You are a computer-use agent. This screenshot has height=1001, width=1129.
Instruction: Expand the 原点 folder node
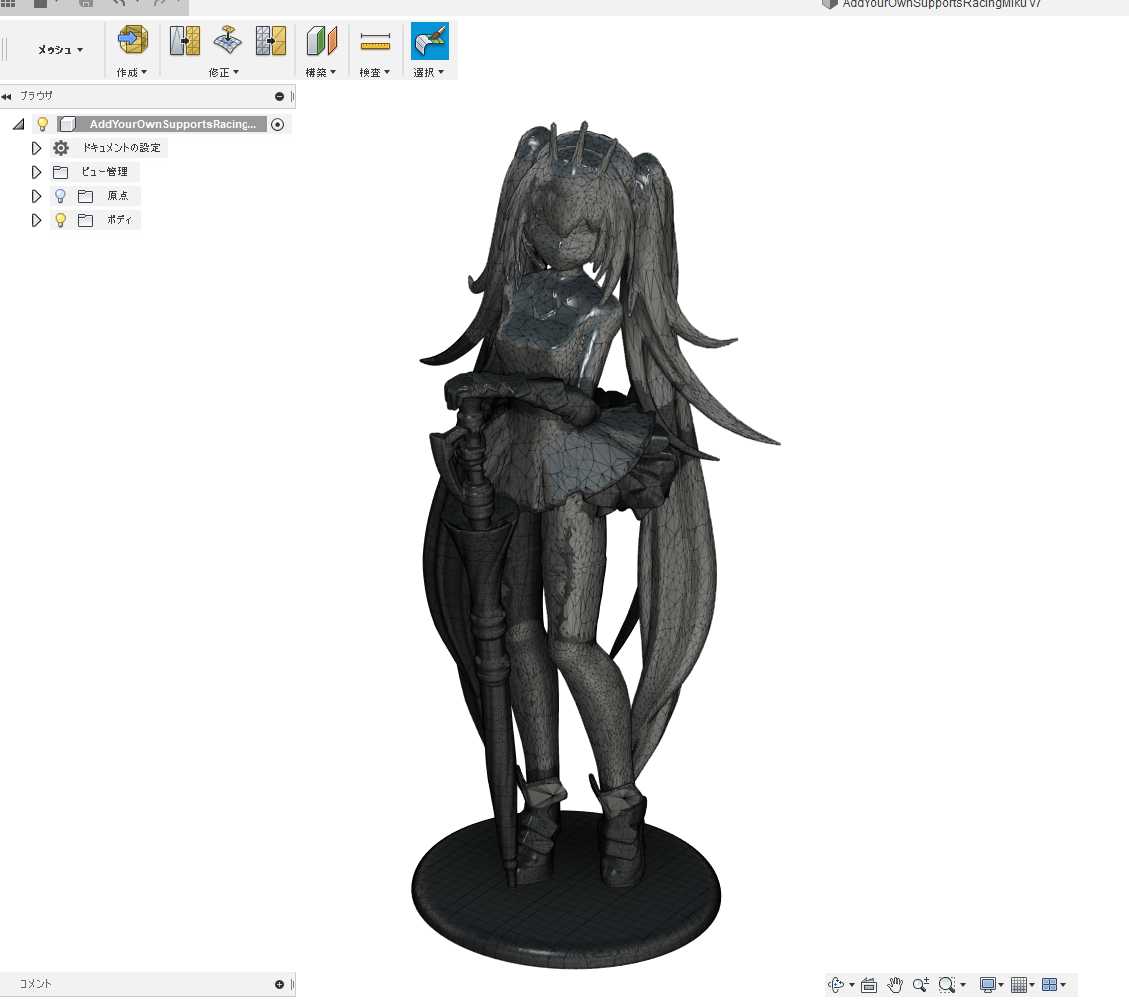click(36, 196)
